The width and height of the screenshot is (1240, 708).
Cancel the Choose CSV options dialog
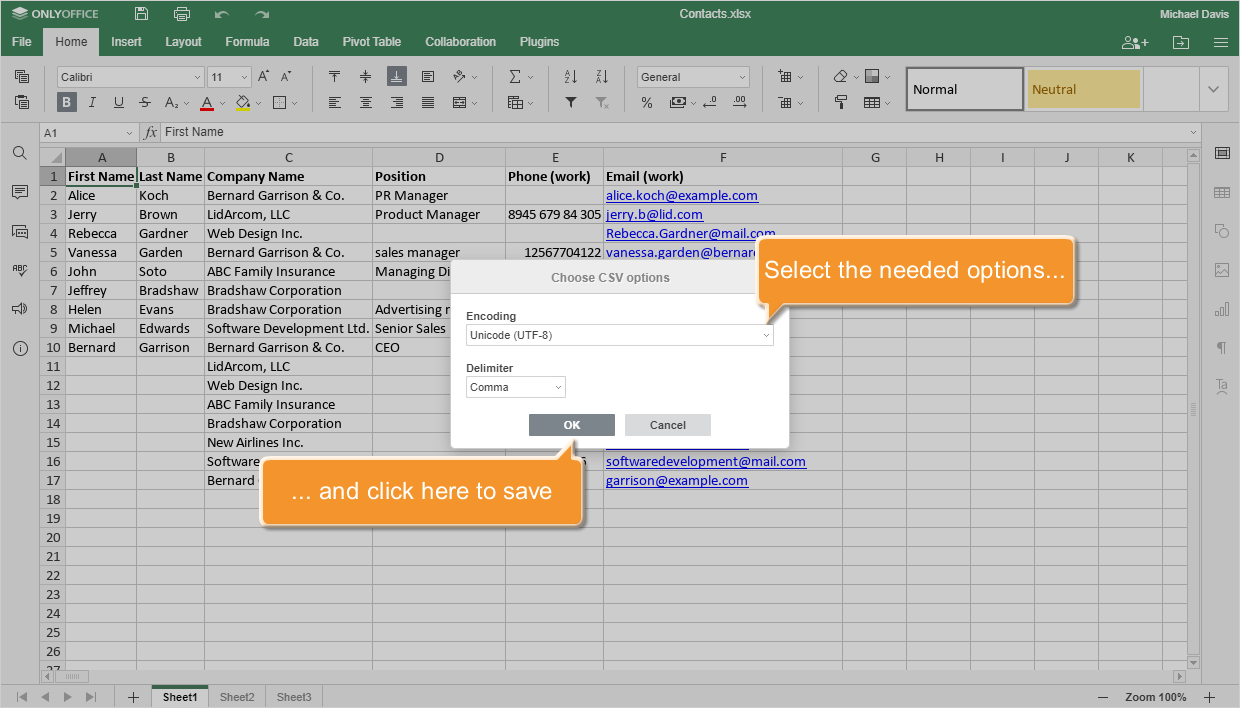tap(667, 424)
